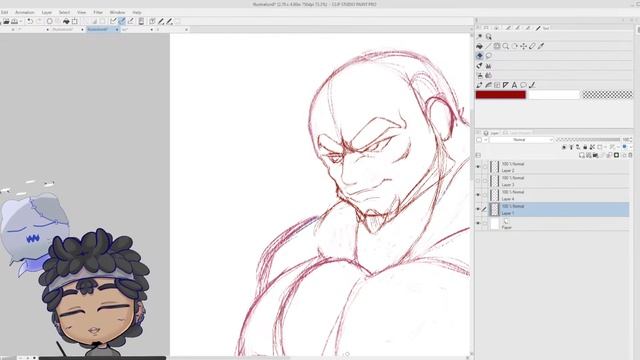Switch to the highlighted canvas document tab

point(102,29)
